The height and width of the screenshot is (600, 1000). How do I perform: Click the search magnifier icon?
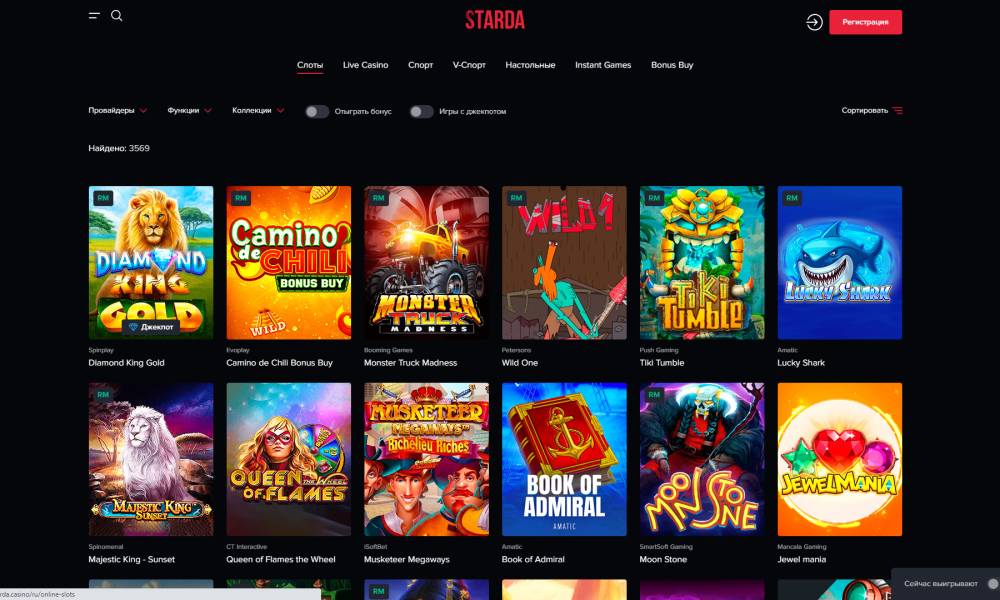[x=117, y=16]
